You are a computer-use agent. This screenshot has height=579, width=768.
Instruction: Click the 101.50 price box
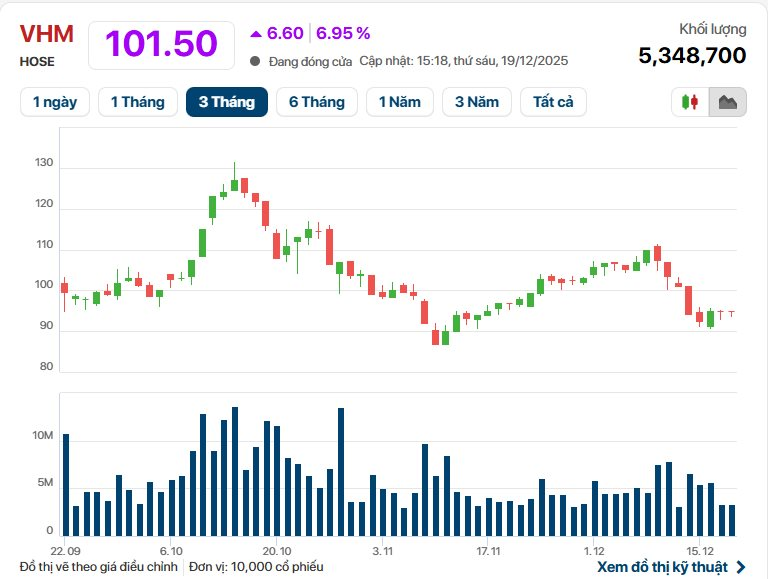161,44
